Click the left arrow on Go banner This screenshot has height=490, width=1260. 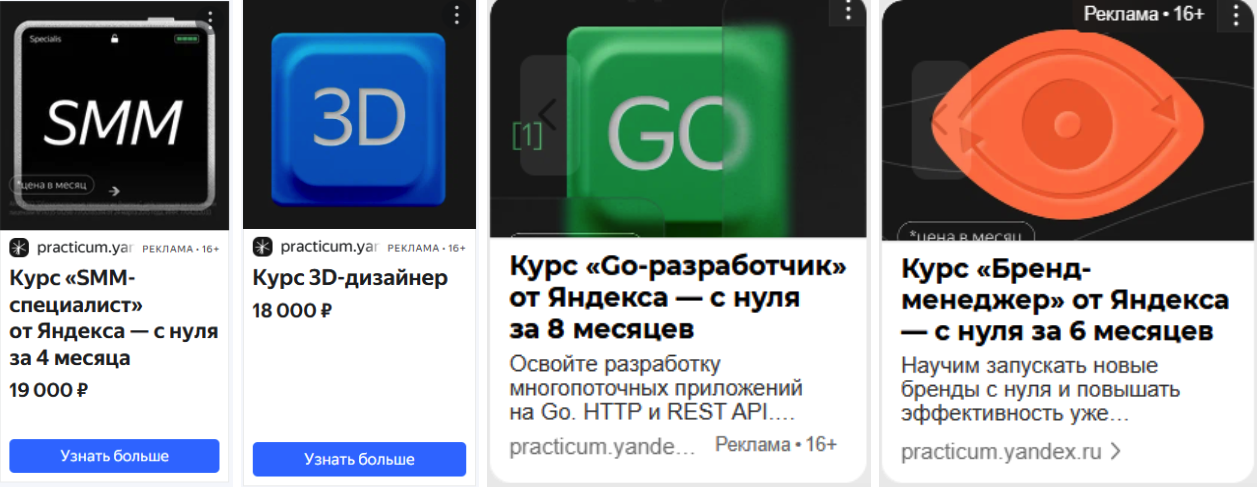[546, 112]
